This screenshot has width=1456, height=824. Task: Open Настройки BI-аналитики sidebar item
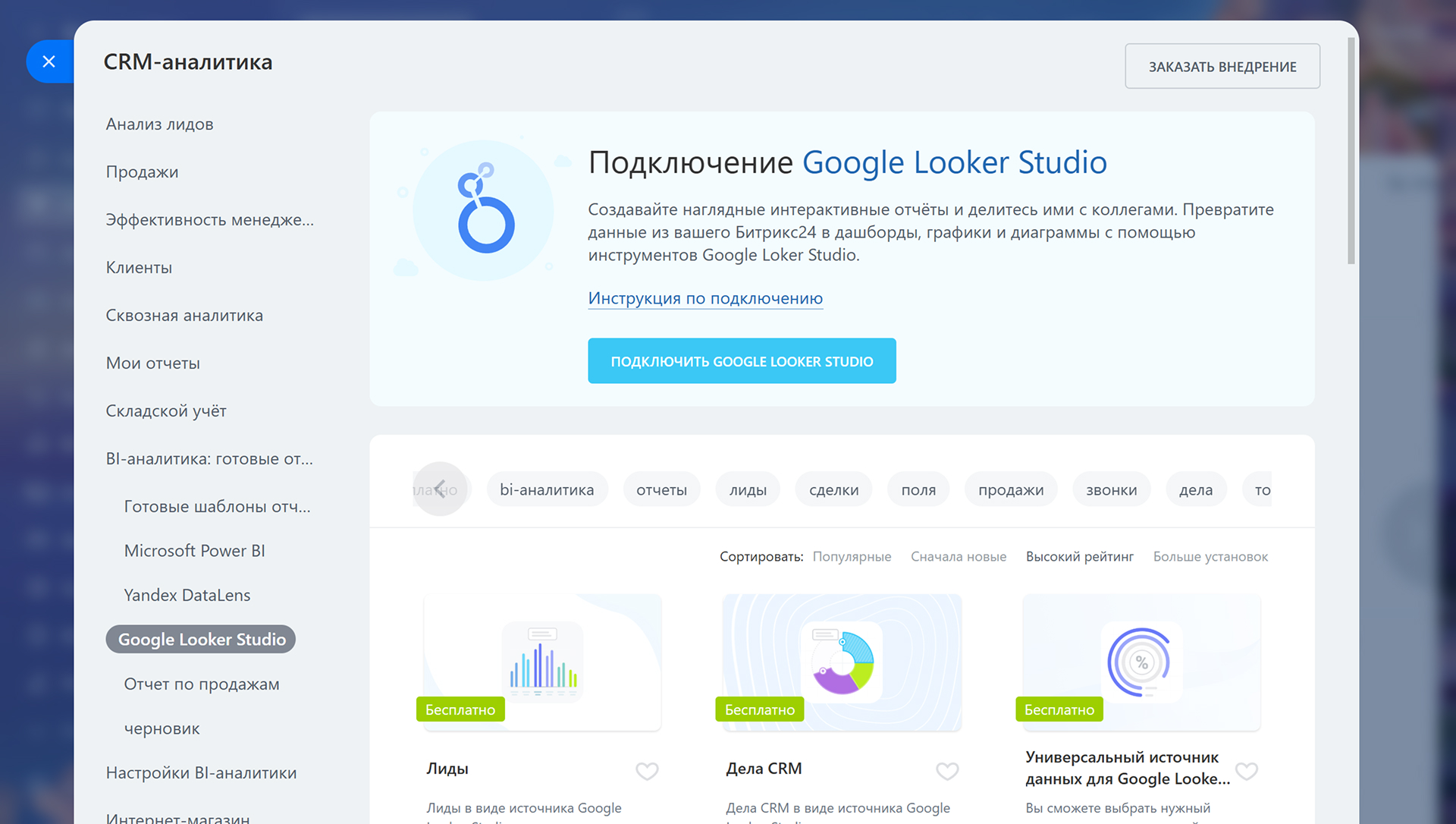[x=202, y=773]
